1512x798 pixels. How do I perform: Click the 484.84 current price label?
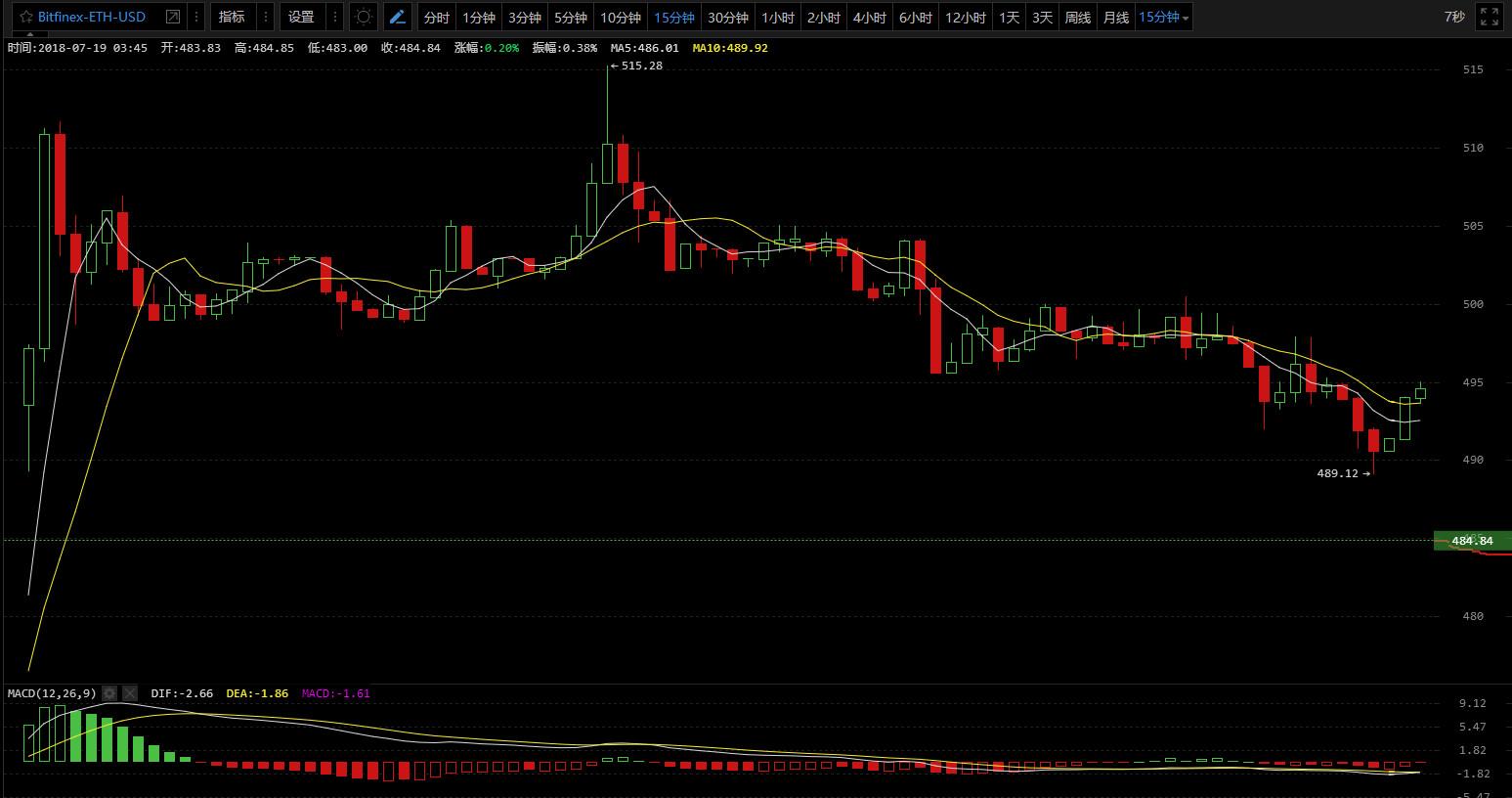(x=1472, y=541)
